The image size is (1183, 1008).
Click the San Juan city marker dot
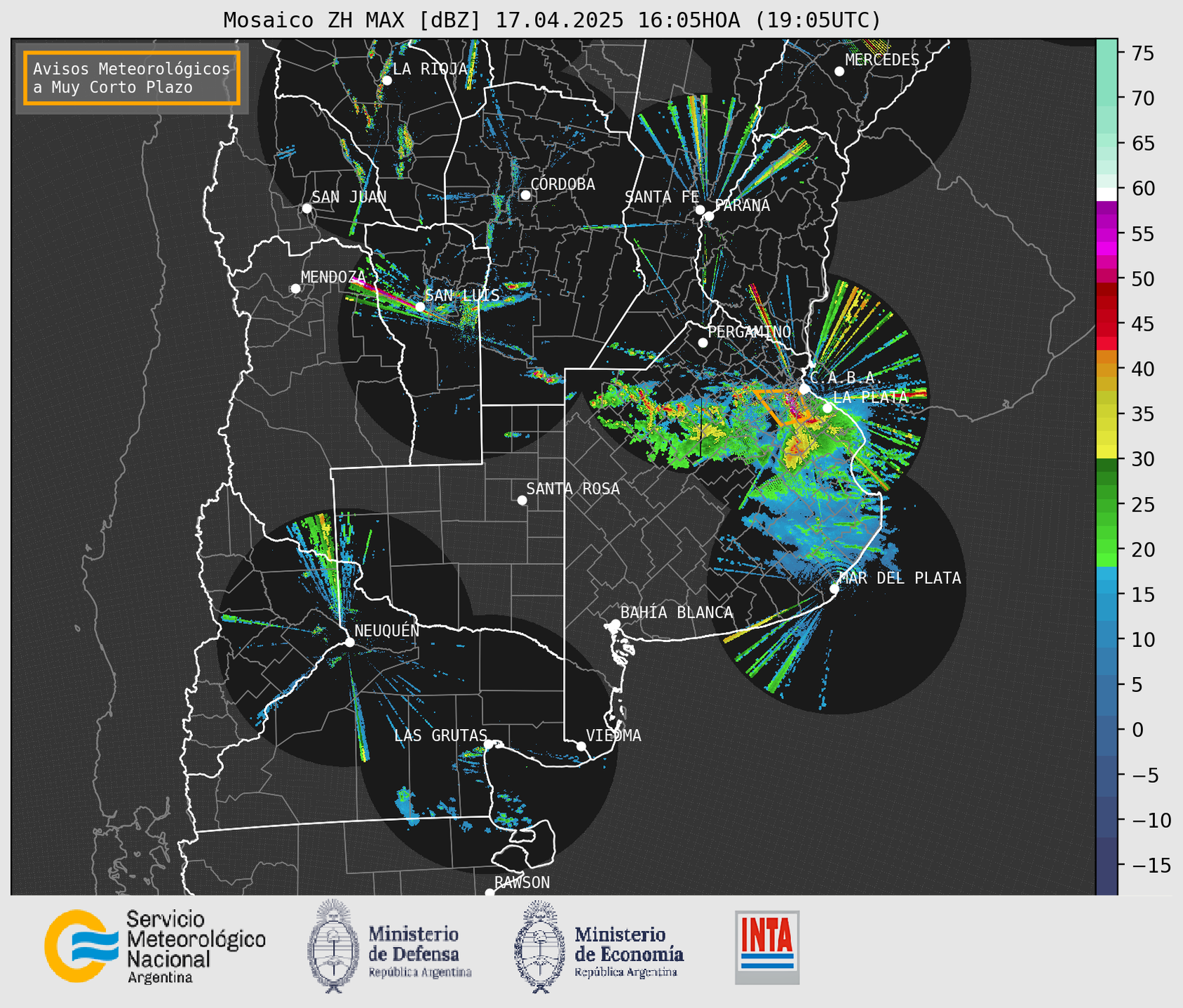306,208
